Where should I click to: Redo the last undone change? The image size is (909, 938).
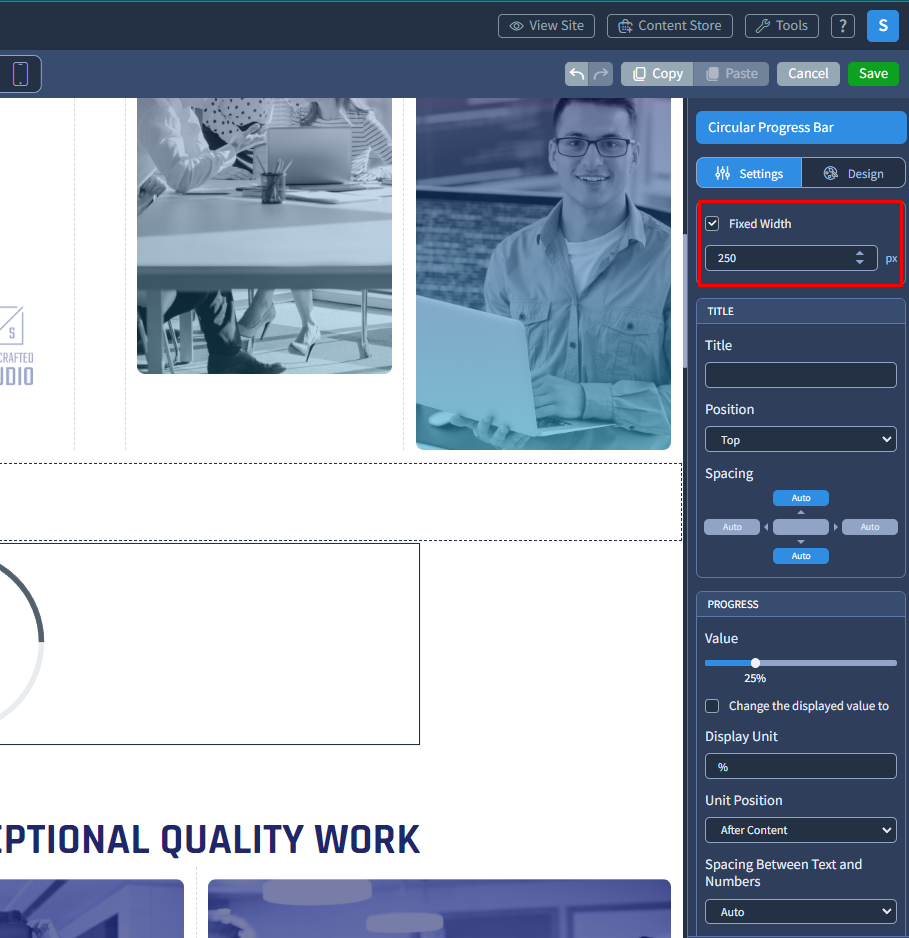(601, 74)
